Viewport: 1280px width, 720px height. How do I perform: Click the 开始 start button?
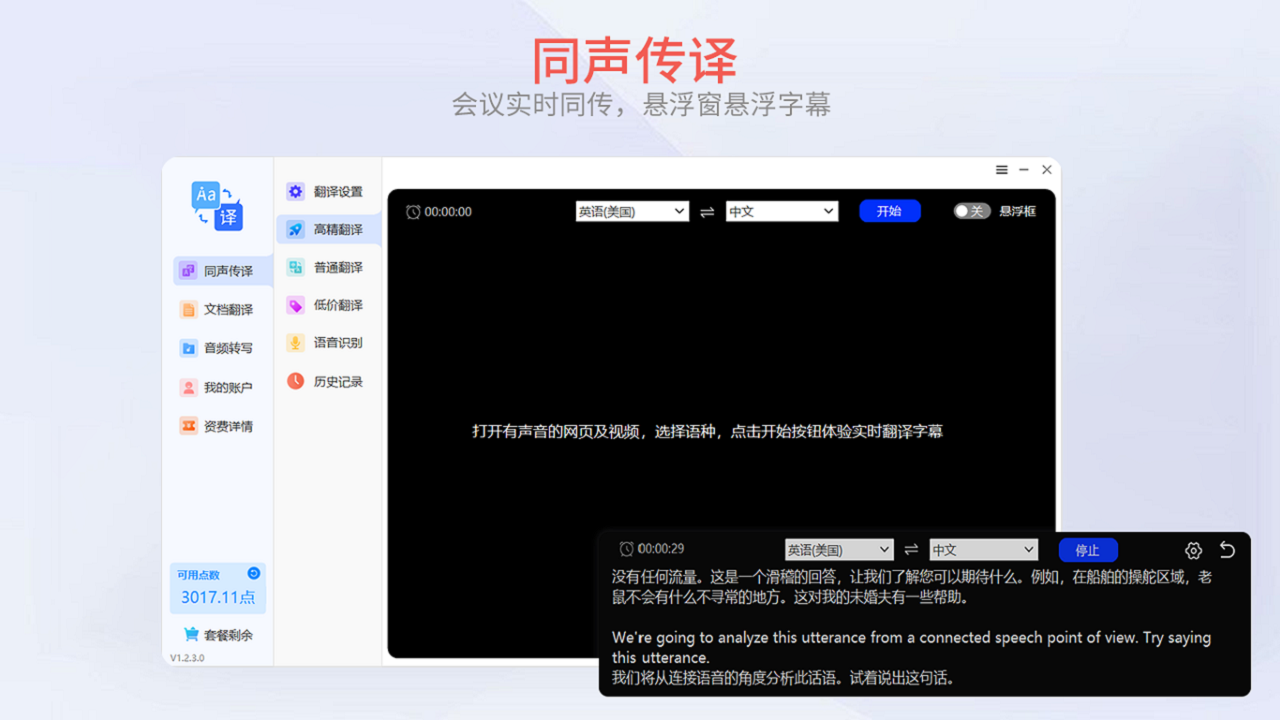(x=890, y=211)
